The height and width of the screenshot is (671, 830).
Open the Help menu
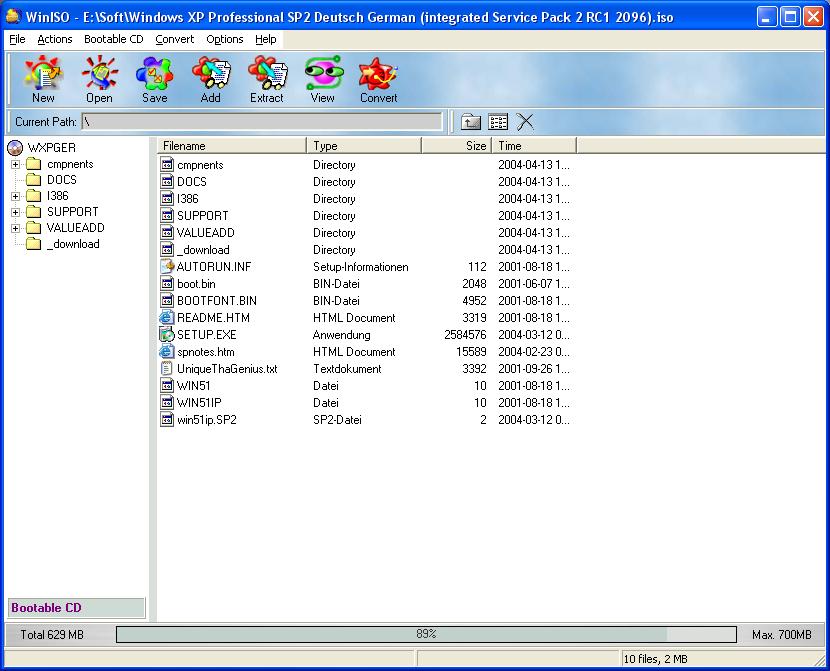click(266, 39)
